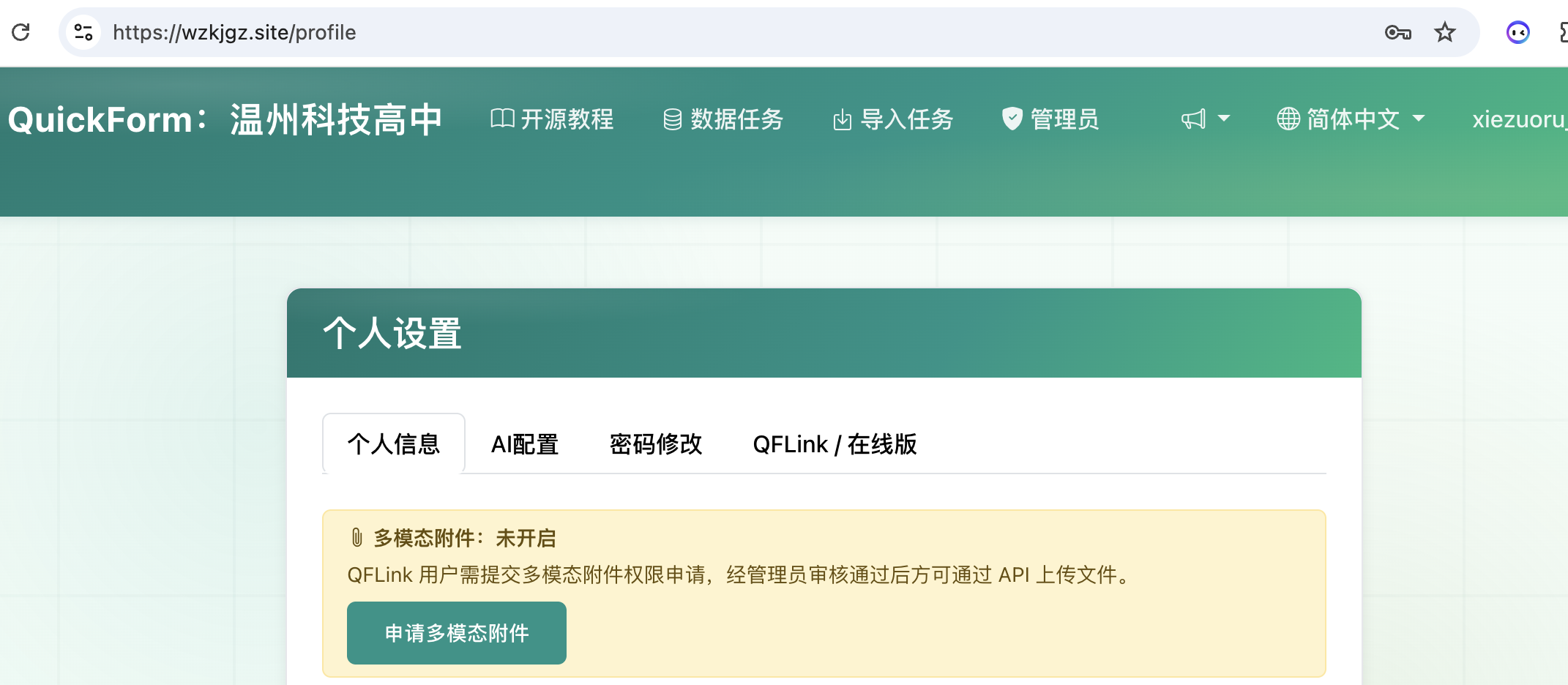The height and width of the screenshot is (685, 1568).
Task: Open site information icon in address bar
Action: point(83,32)
